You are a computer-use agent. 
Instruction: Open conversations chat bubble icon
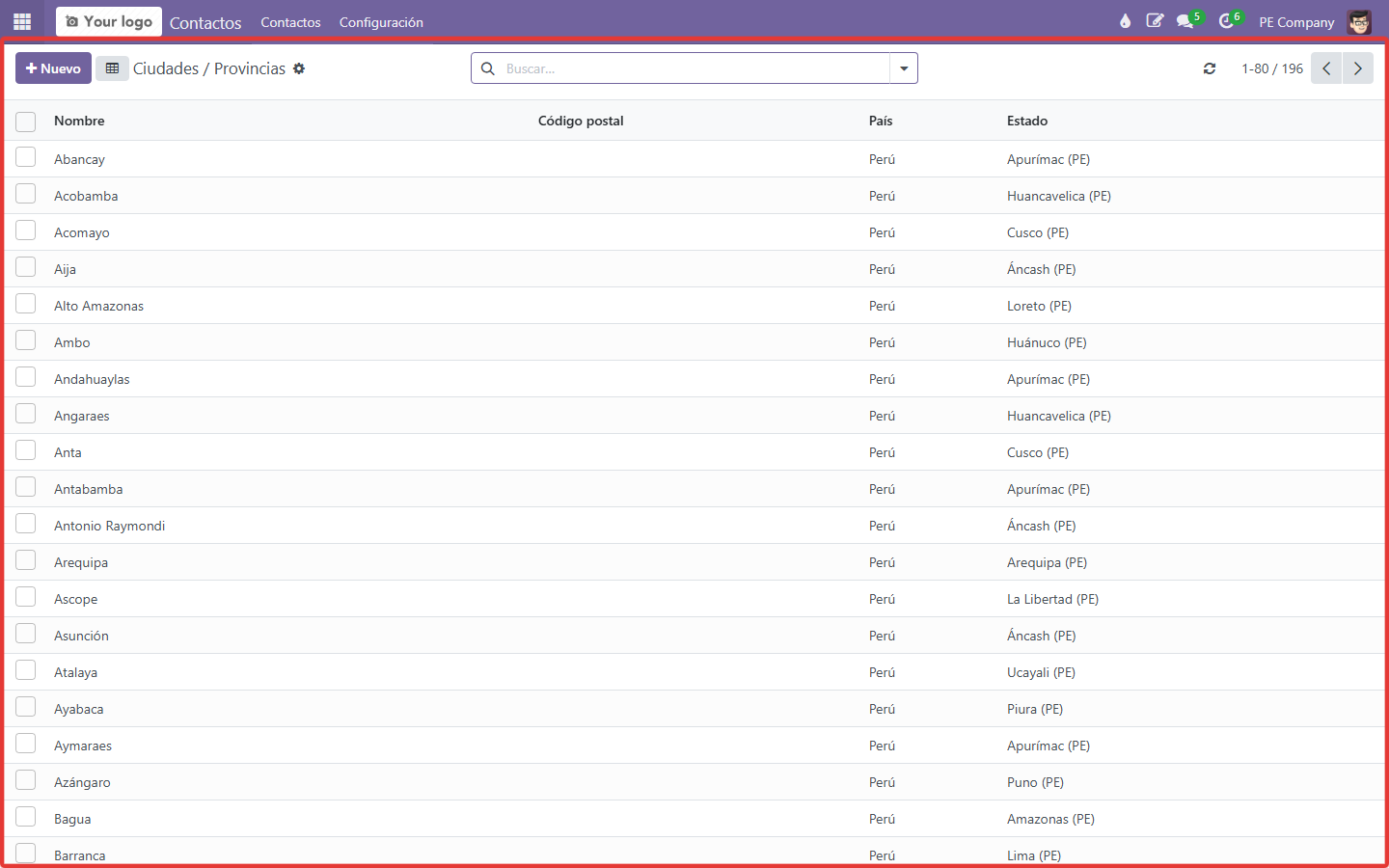coord(1185,21)
